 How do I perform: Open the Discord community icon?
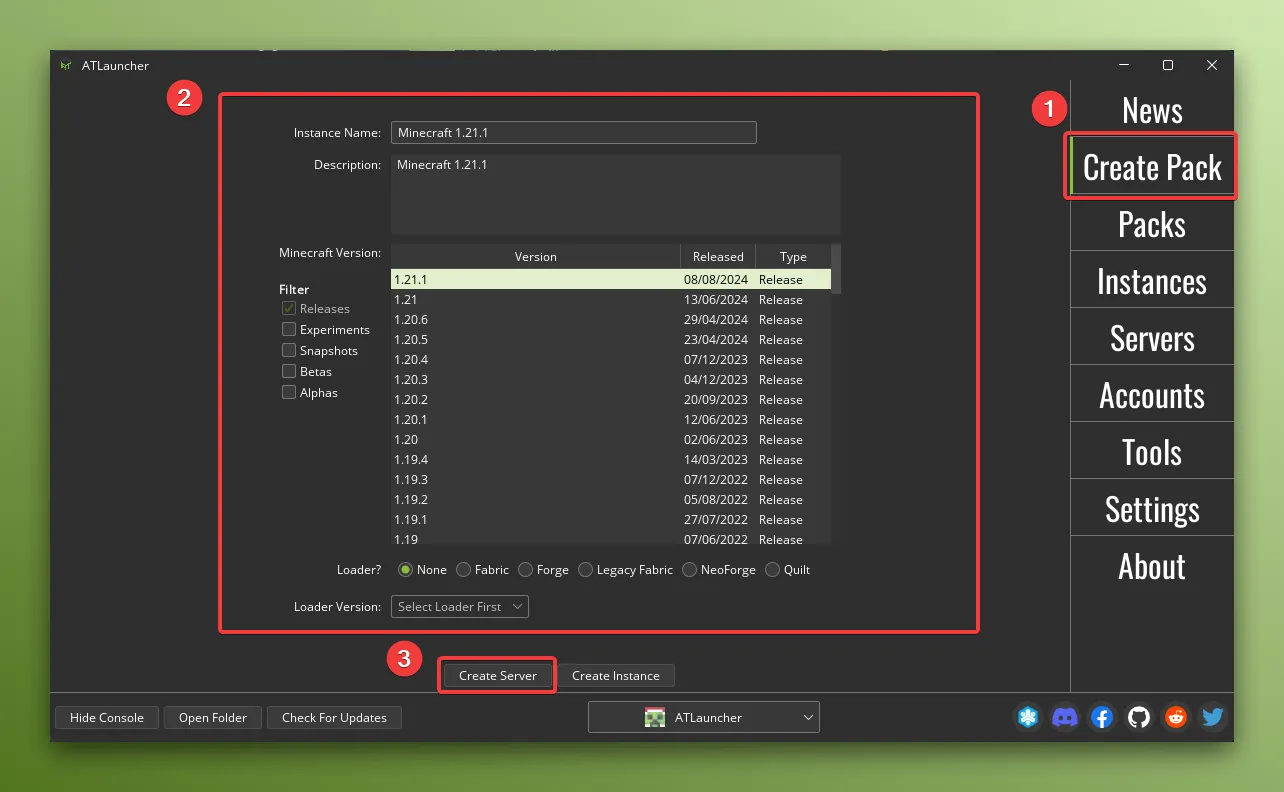click(x=1065, y=717)
